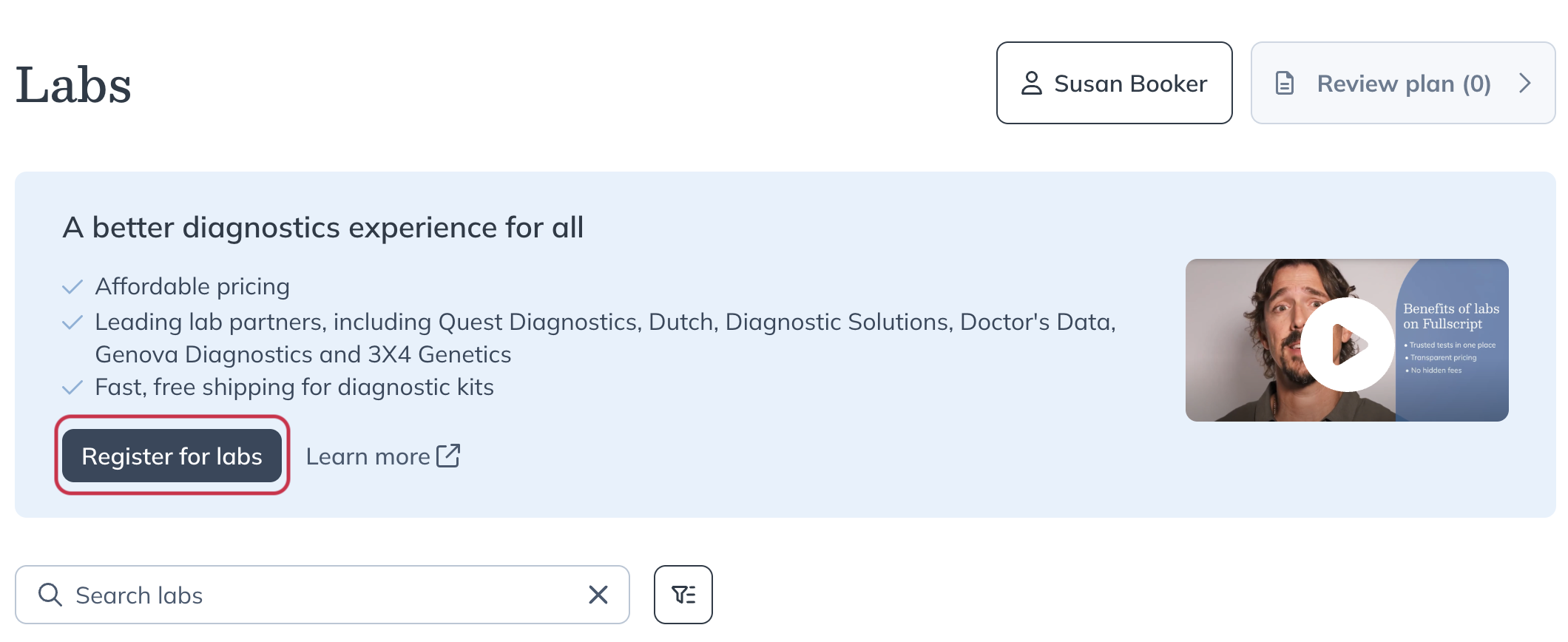
Task: Select the Susan Booker patient button
Action: pyautogui.click(x=1114, y=83)
